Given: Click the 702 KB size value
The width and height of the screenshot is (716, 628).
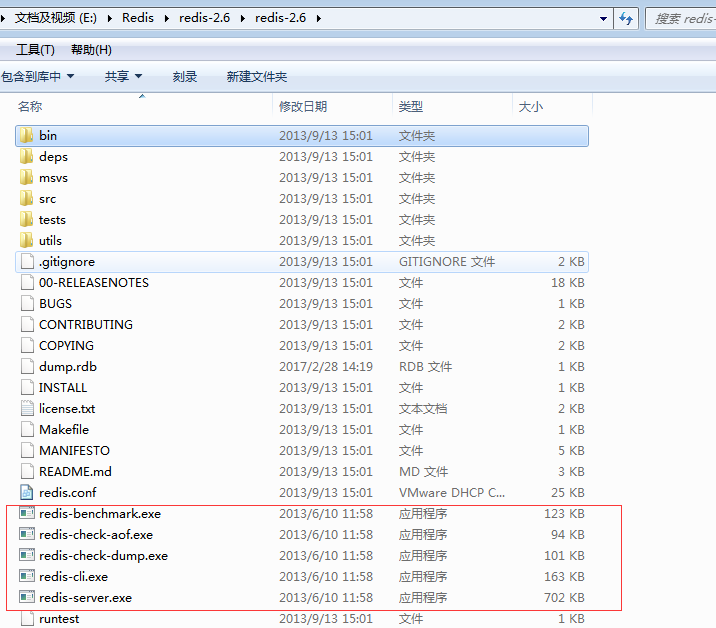Looking at the screenshot, I should tap(564, 597).
